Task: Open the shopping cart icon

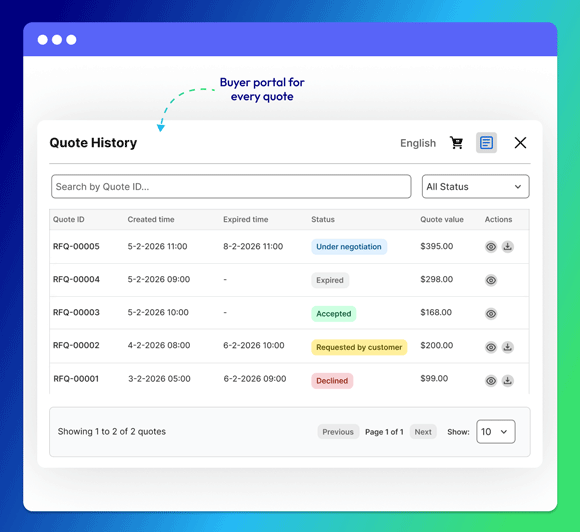Action: point(456,143)
